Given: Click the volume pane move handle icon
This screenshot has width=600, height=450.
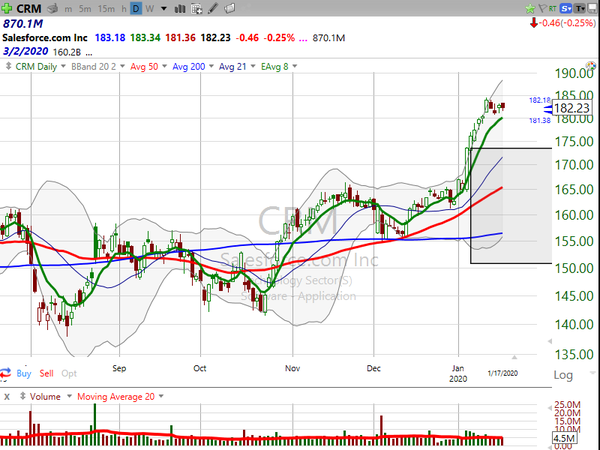Looking at the screenshot, I should tap(23, 396).
